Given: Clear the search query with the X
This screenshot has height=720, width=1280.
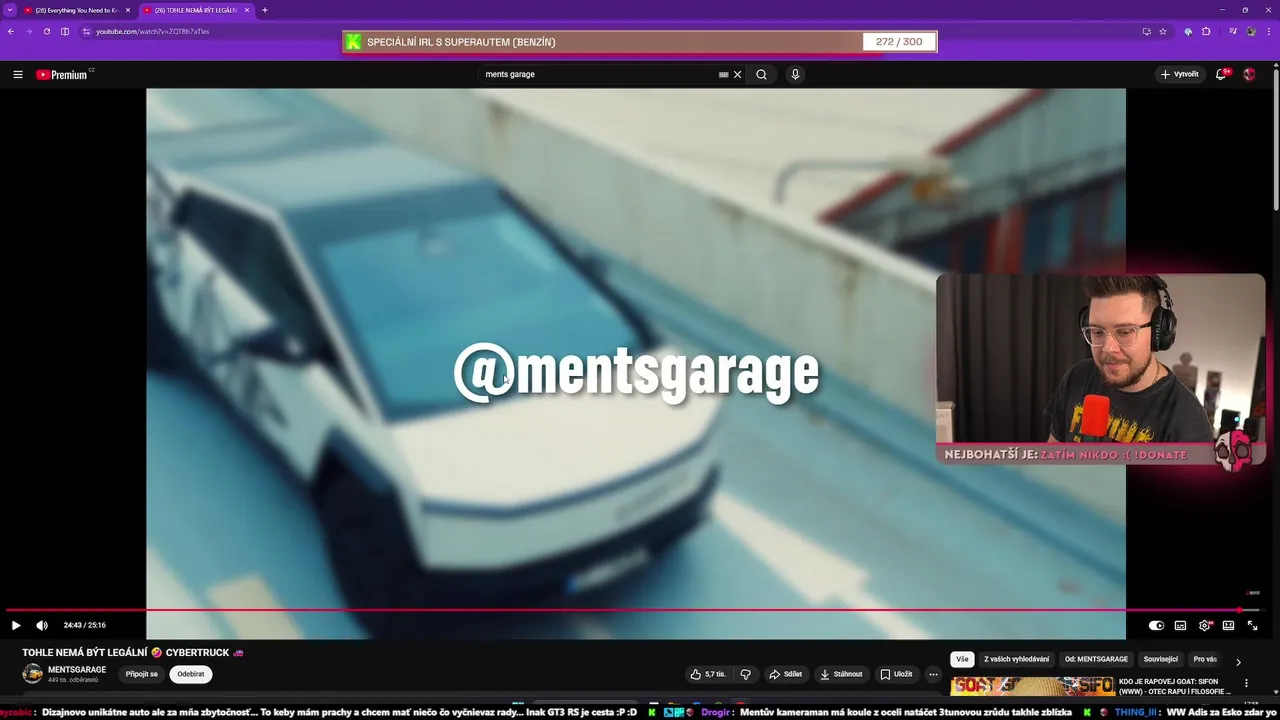Looking at the screenshot, I should (738, 74).
